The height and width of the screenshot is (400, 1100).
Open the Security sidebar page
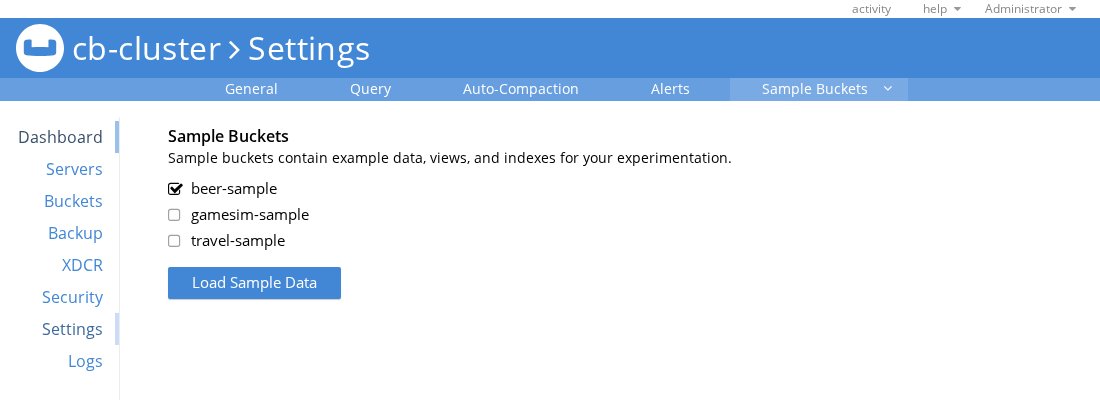pos(72,297)
